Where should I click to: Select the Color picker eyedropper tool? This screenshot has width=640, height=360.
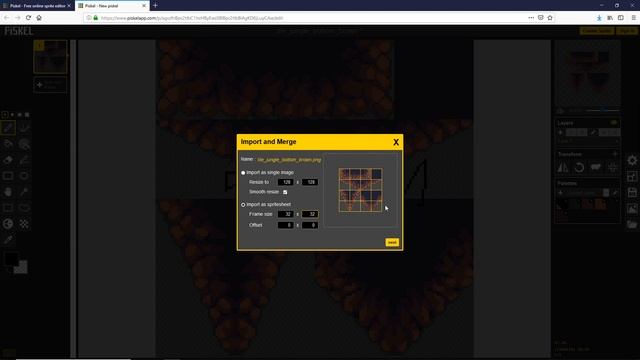[9, 240]
